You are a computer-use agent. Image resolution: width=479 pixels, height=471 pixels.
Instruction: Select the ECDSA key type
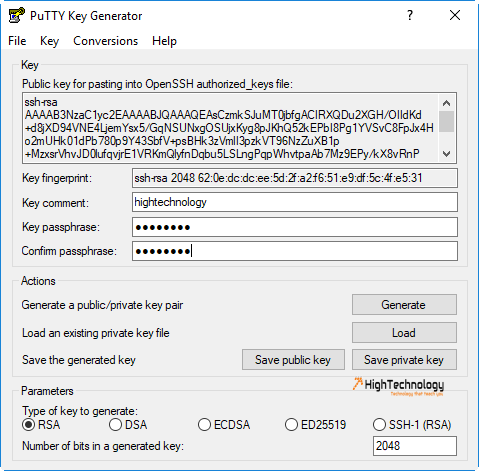coord(204,425)
